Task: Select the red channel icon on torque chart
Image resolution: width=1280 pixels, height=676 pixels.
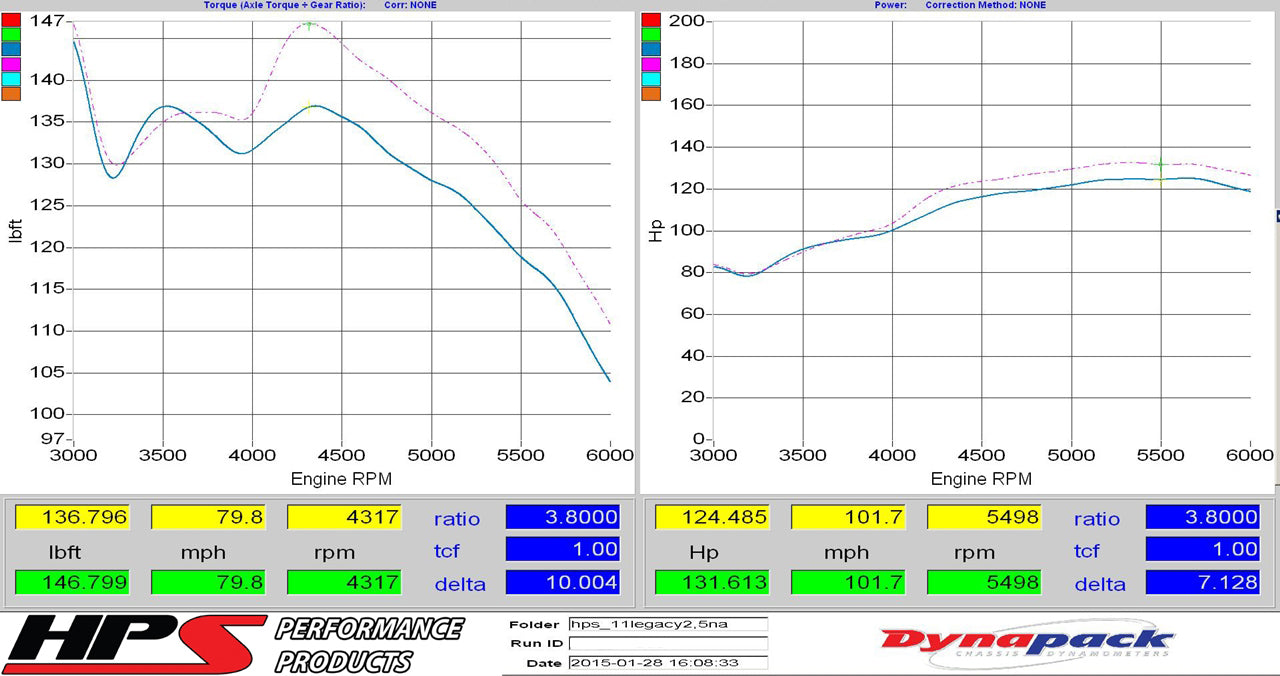Action: 10,18
